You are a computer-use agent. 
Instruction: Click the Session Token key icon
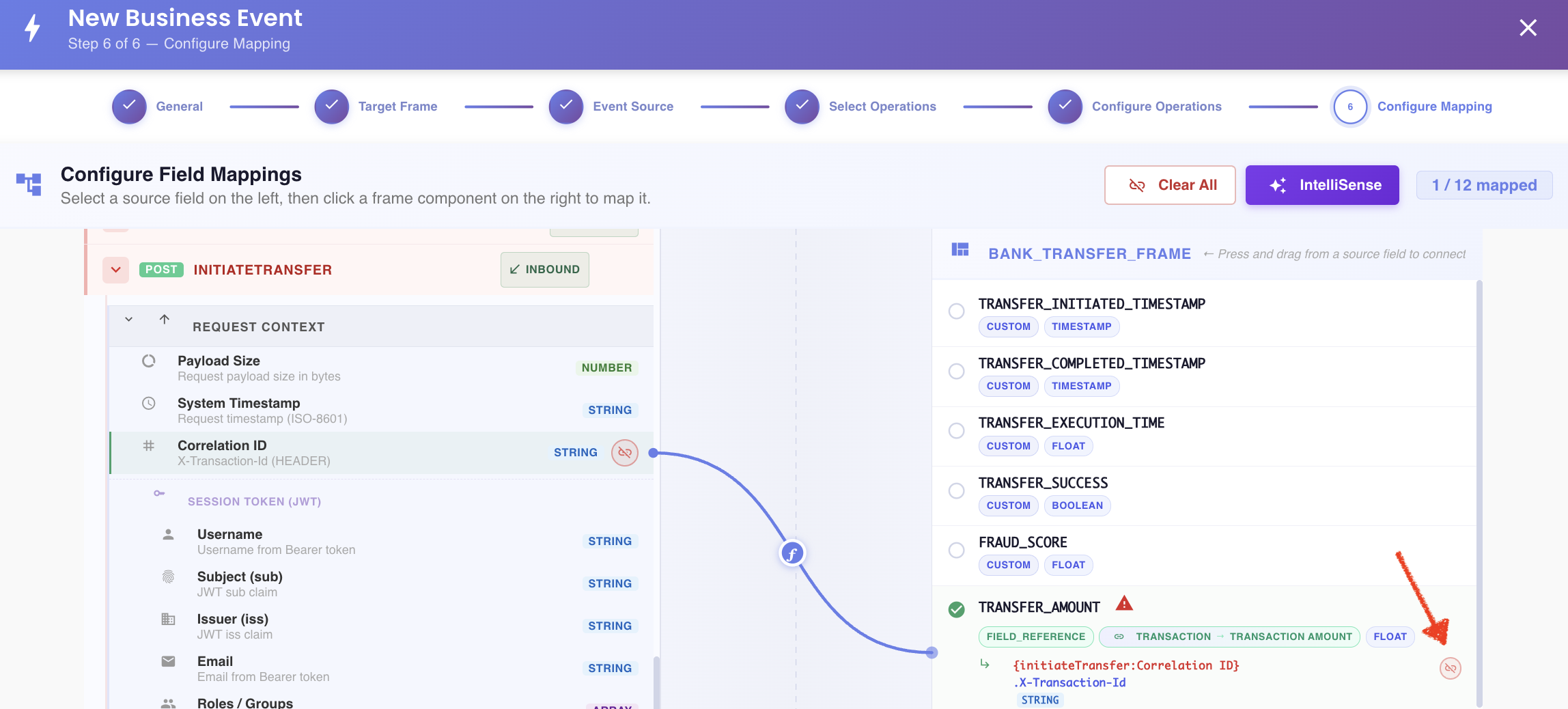[159, 493]
